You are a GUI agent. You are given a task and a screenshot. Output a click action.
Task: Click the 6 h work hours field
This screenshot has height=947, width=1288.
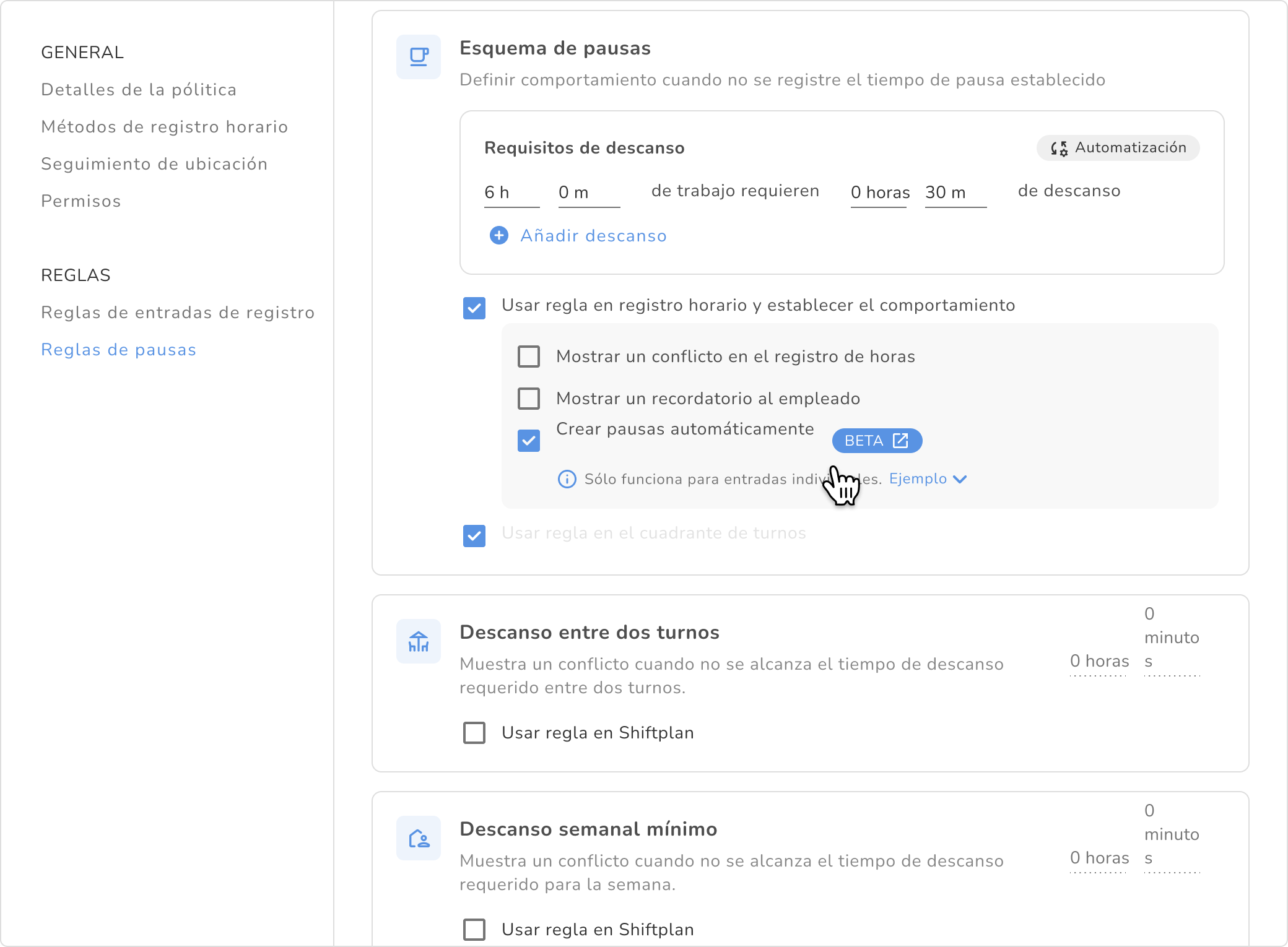click(x=510, y=192)
